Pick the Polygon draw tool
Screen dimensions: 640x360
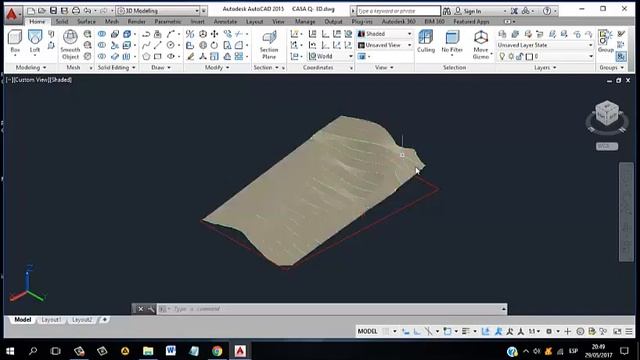click(146, 56)
